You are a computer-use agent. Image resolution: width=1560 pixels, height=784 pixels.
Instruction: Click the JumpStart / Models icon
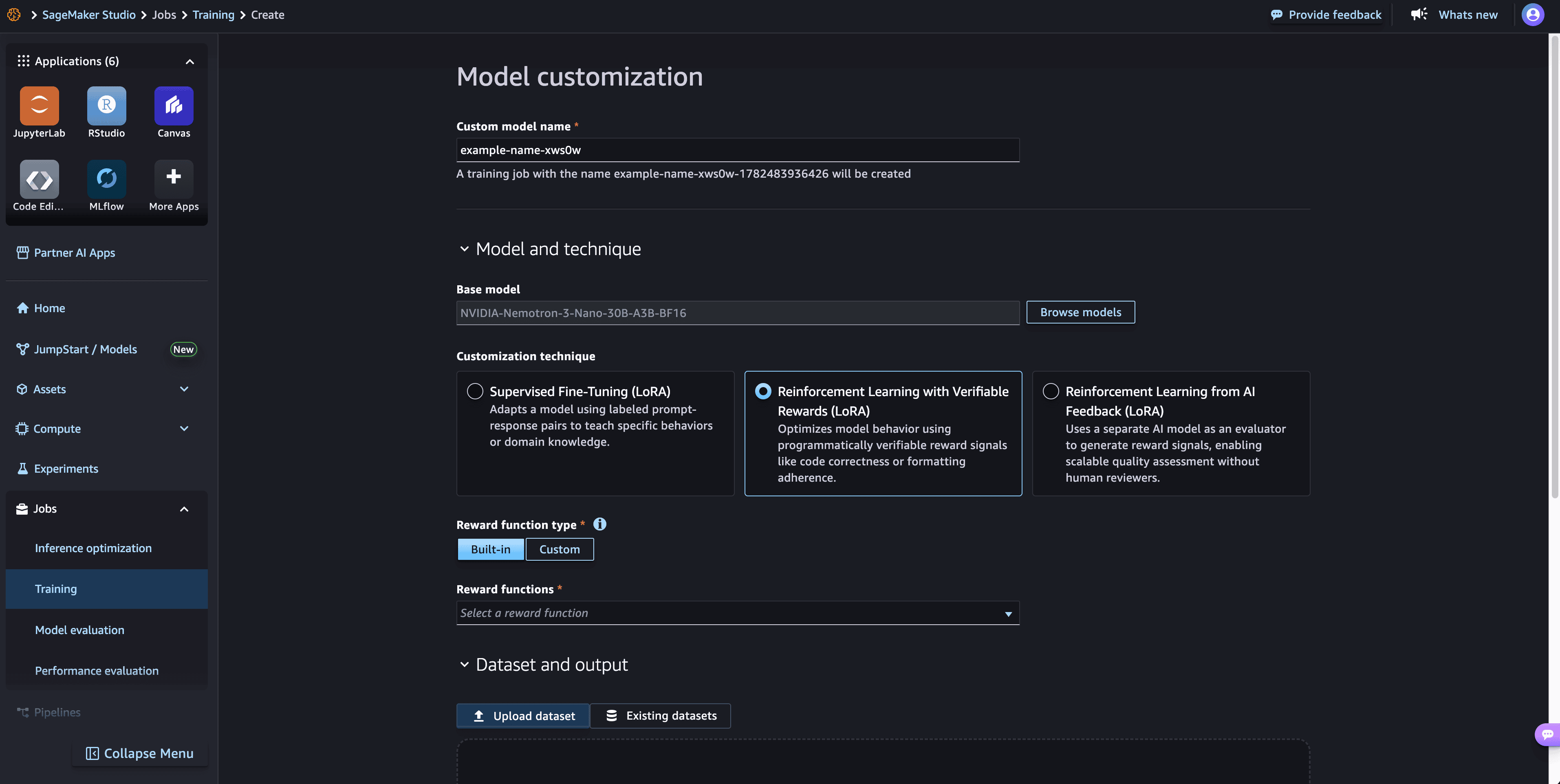point(22,349)
